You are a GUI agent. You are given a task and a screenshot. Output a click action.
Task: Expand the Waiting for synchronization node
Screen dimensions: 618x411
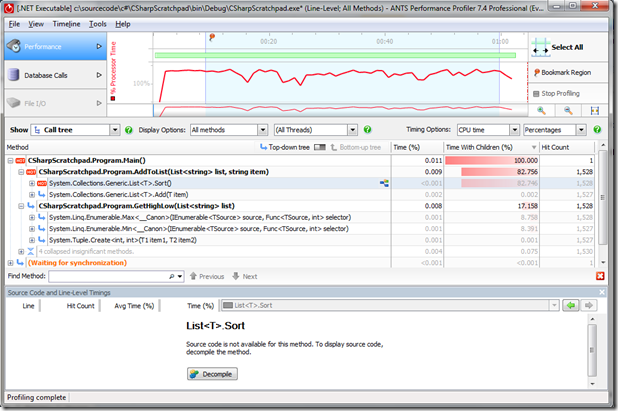pos(11,263)
